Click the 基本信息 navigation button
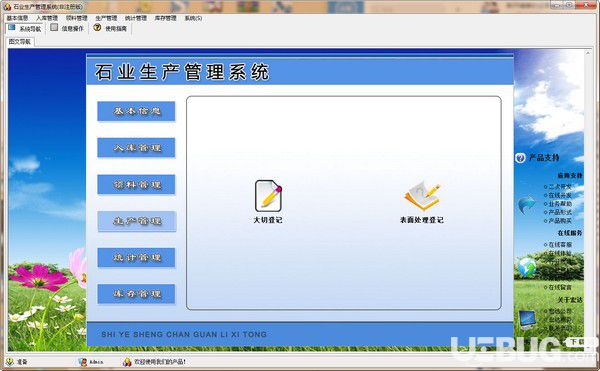The height and width of the screenshot is (371, 600). (x=136, y=111)
